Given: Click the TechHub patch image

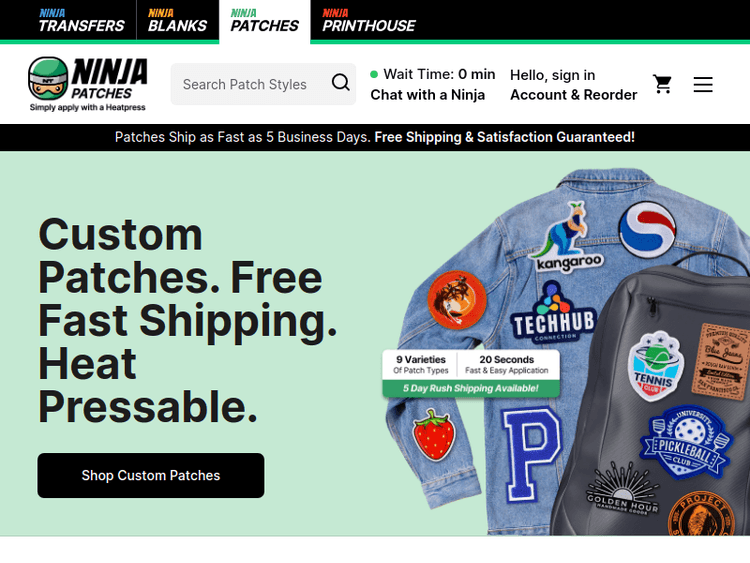Looking at the screenshot, I should tap(553, 312).
